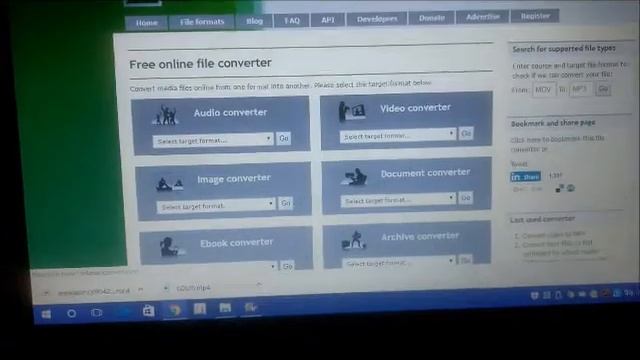This screenshot has width=640, height=360.
Task: Open second Last used converter link
Action: [561, 248]
